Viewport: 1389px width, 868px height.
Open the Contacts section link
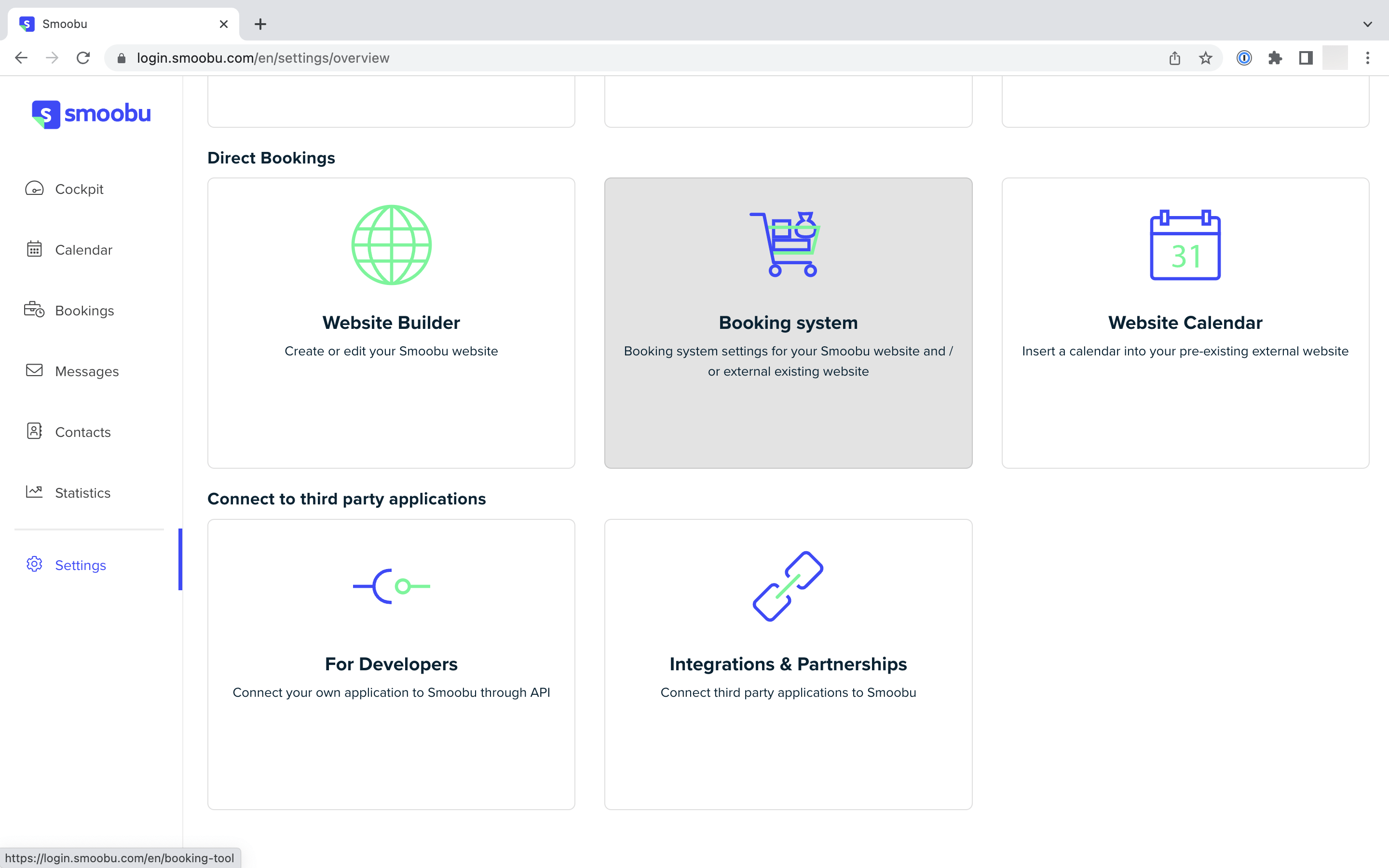pos(83,431)
